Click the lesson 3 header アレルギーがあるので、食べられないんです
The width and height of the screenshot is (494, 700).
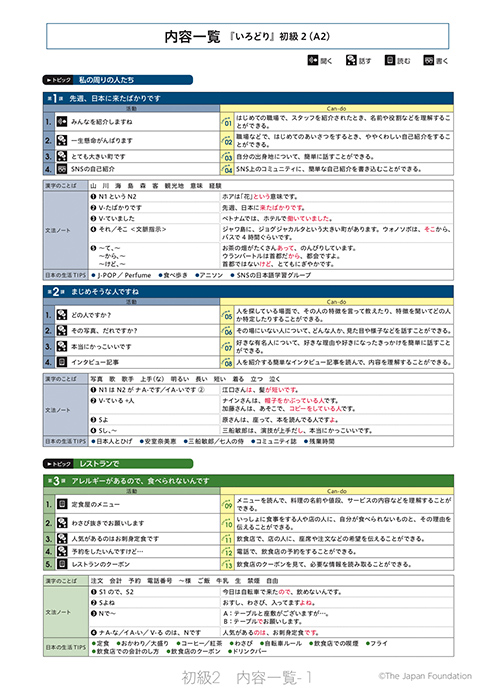140,481
